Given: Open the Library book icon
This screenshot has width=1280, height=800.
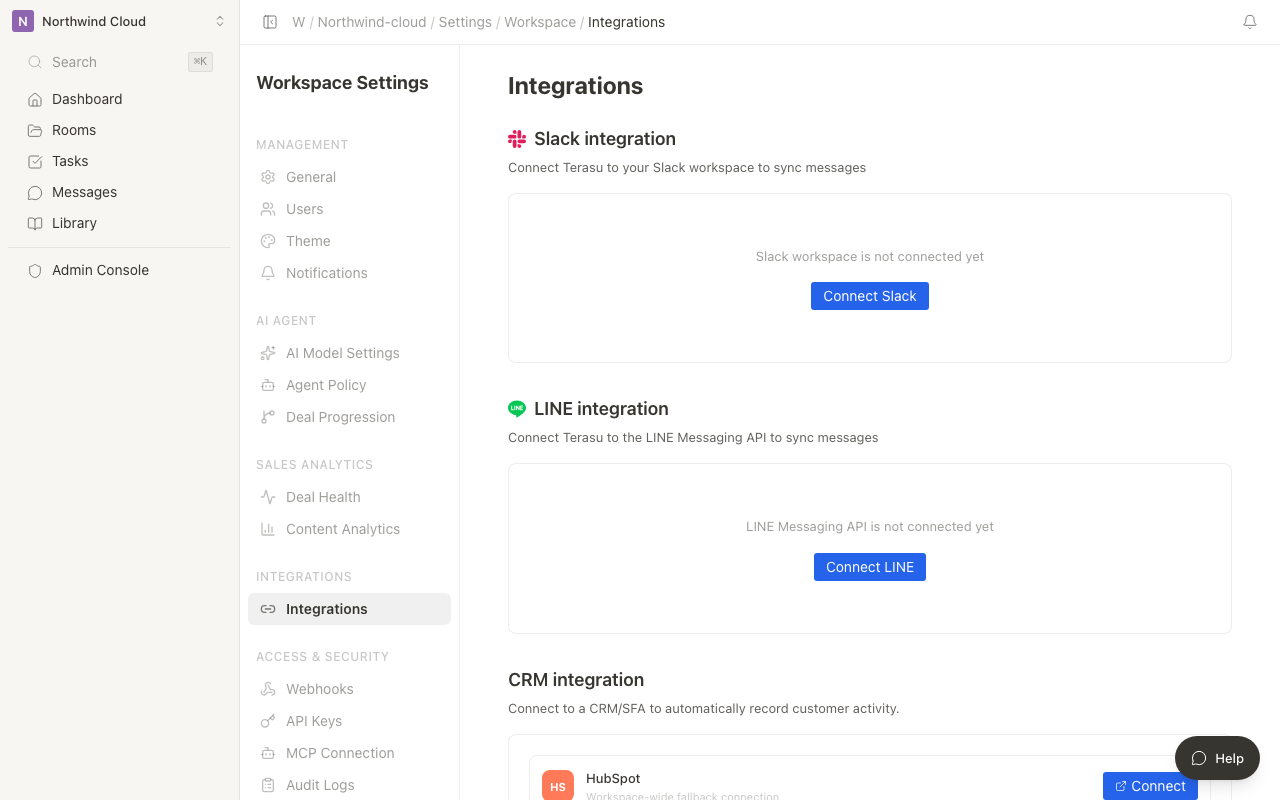Looking at the screenshot, I should [x=35, y=223].
